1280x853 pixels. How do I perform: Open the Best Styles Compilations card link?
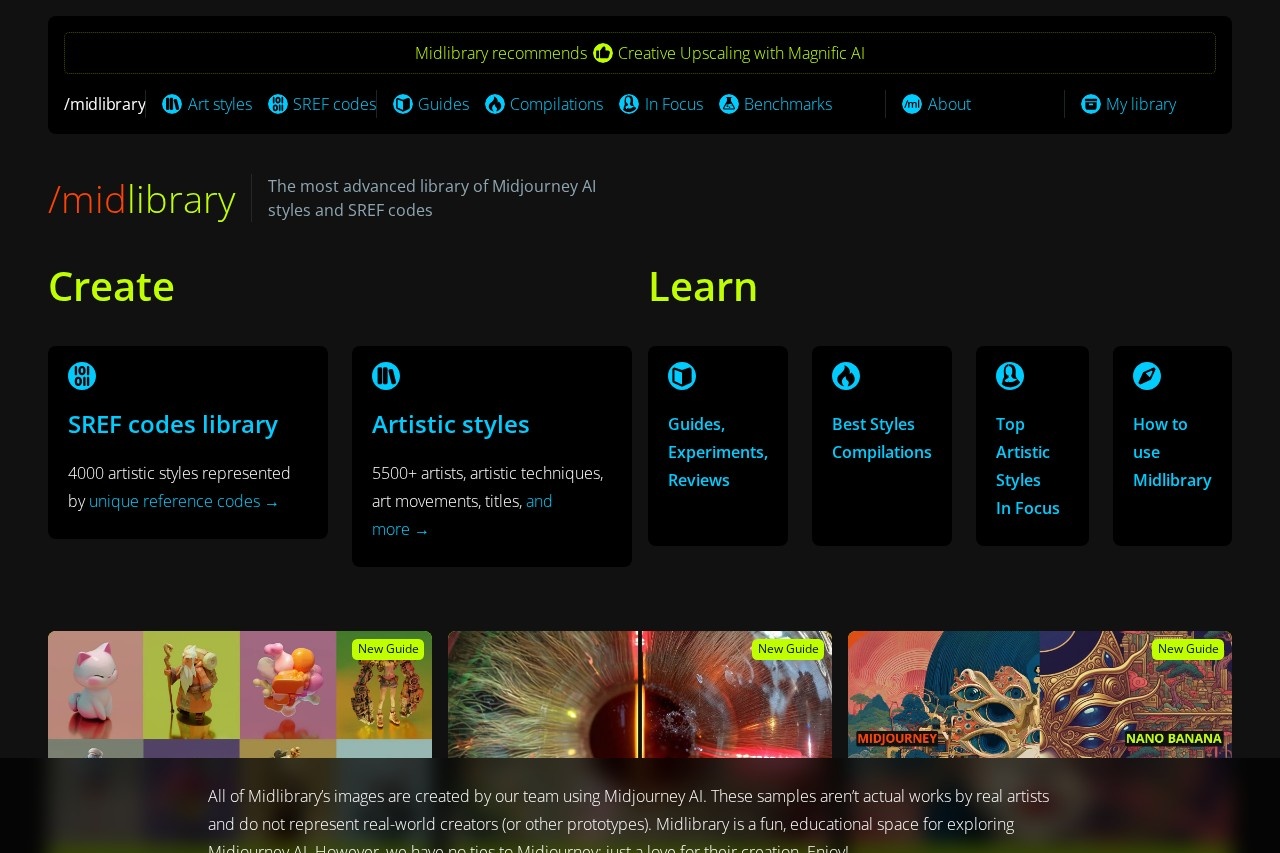[881, 438]
